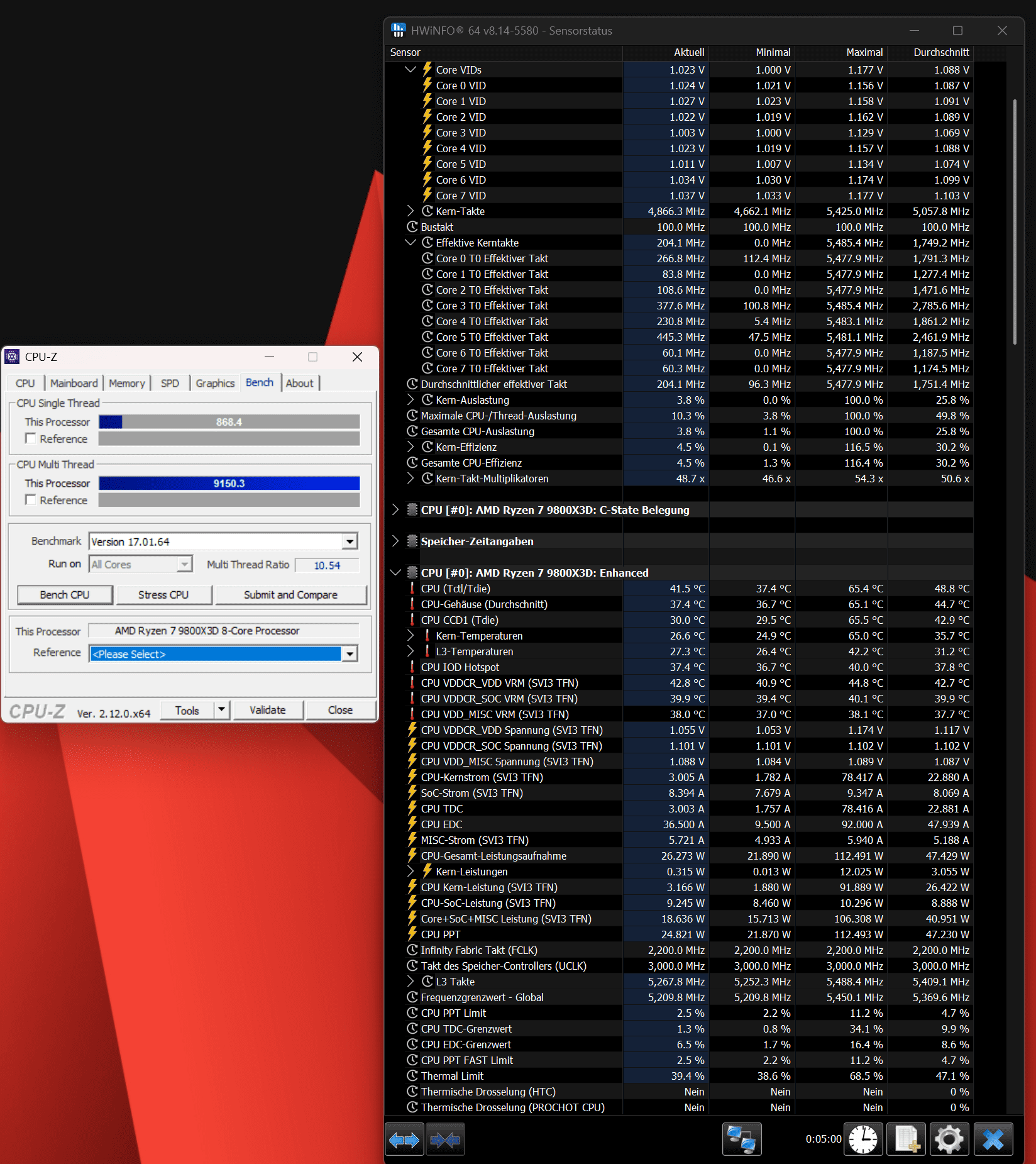This screenshot has width=1036, height=1164.
Task: Open the Tools dropdown arrow in CPU-Z
Action: (221, 710)
